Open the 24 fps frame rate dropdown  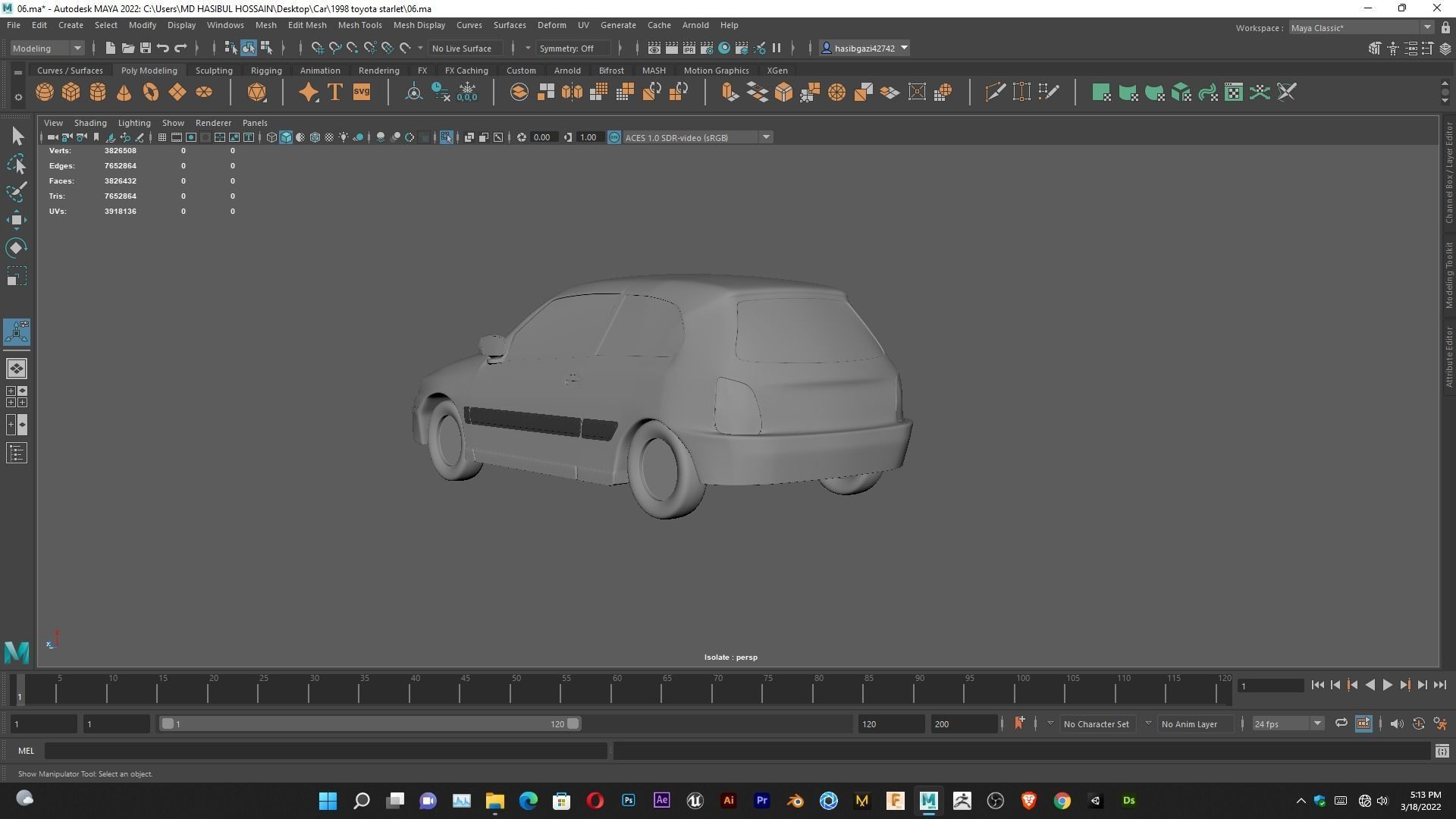[1288, 723]
